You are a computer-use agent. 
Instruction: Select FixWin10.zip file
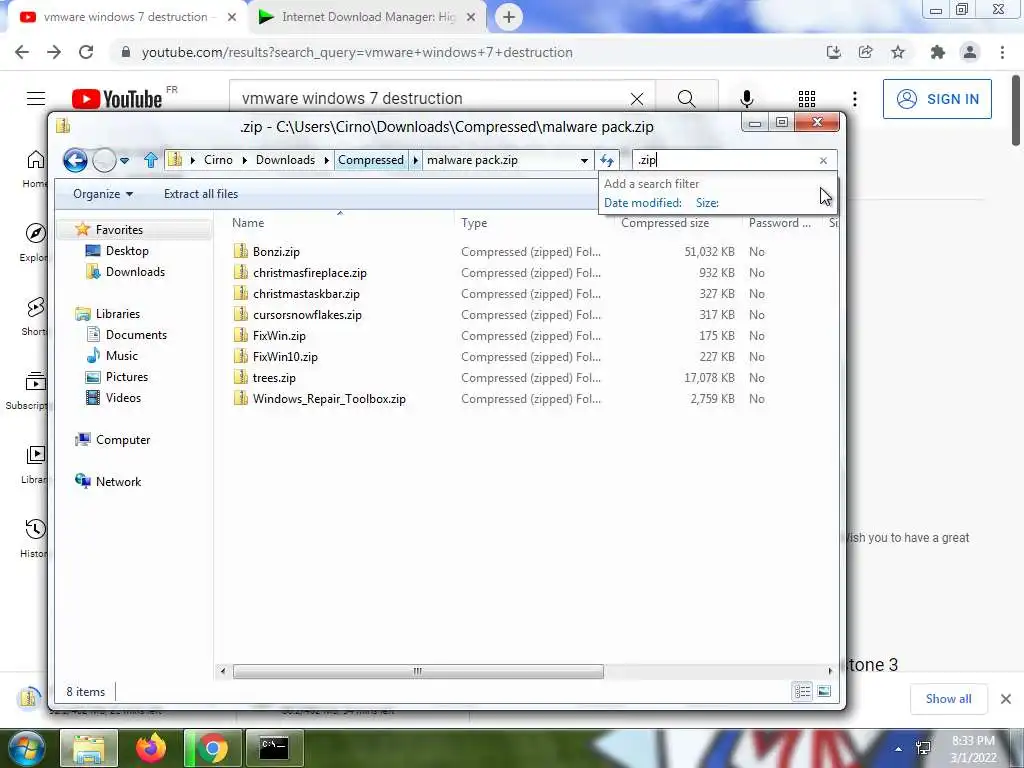click(285, 357)
